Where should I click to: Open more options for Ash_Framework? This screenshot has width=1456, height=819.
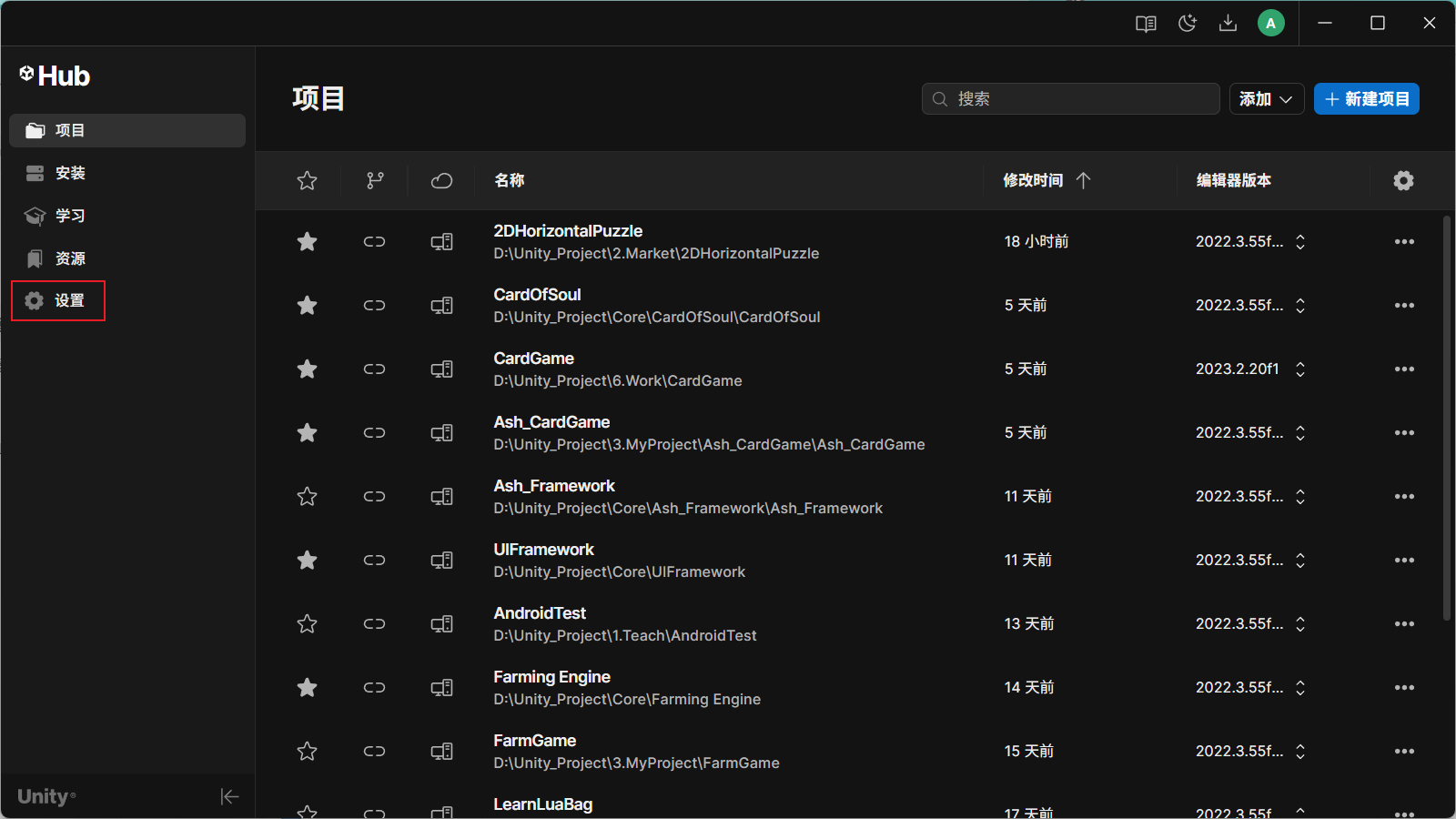click(1404, 497)
